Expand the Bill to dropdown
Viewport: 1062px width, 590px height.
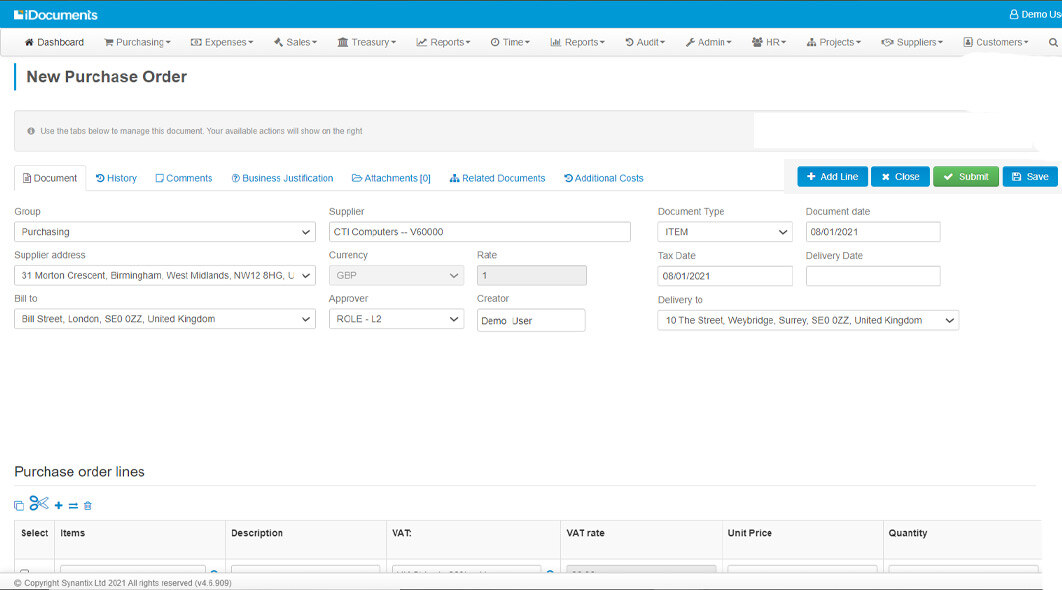[x=165, y=319]
